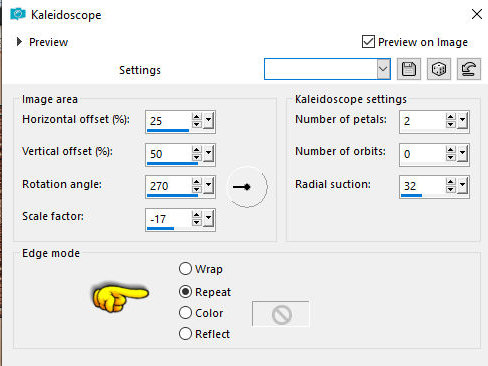The height and width of the screenshot is (366, 488).
Task: Click the Reset to default arrow icon
Action: (469, 69)
